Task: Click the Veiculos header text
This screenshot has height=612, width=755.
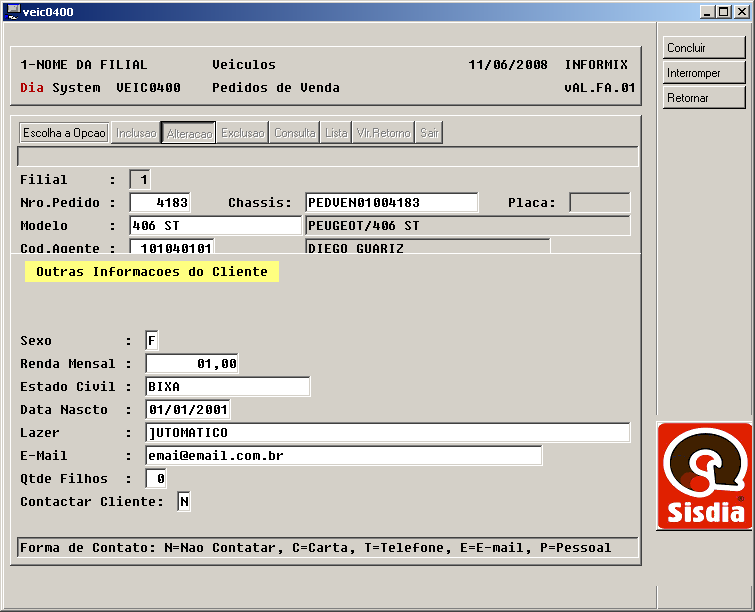Action: (x=244, y=65)
